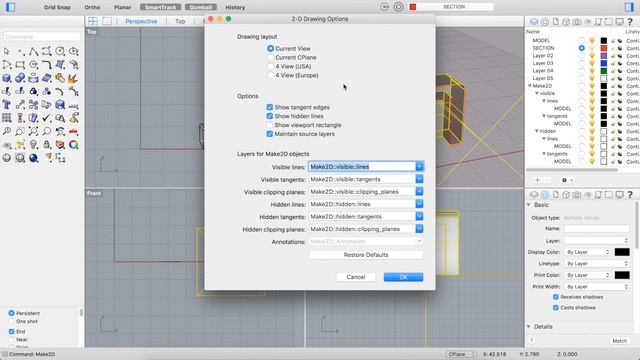The width and height of the screenshot is (640, 360).
Task: Toggle the Gumball button
Action: pyautogui.click(x=200, y=7)
